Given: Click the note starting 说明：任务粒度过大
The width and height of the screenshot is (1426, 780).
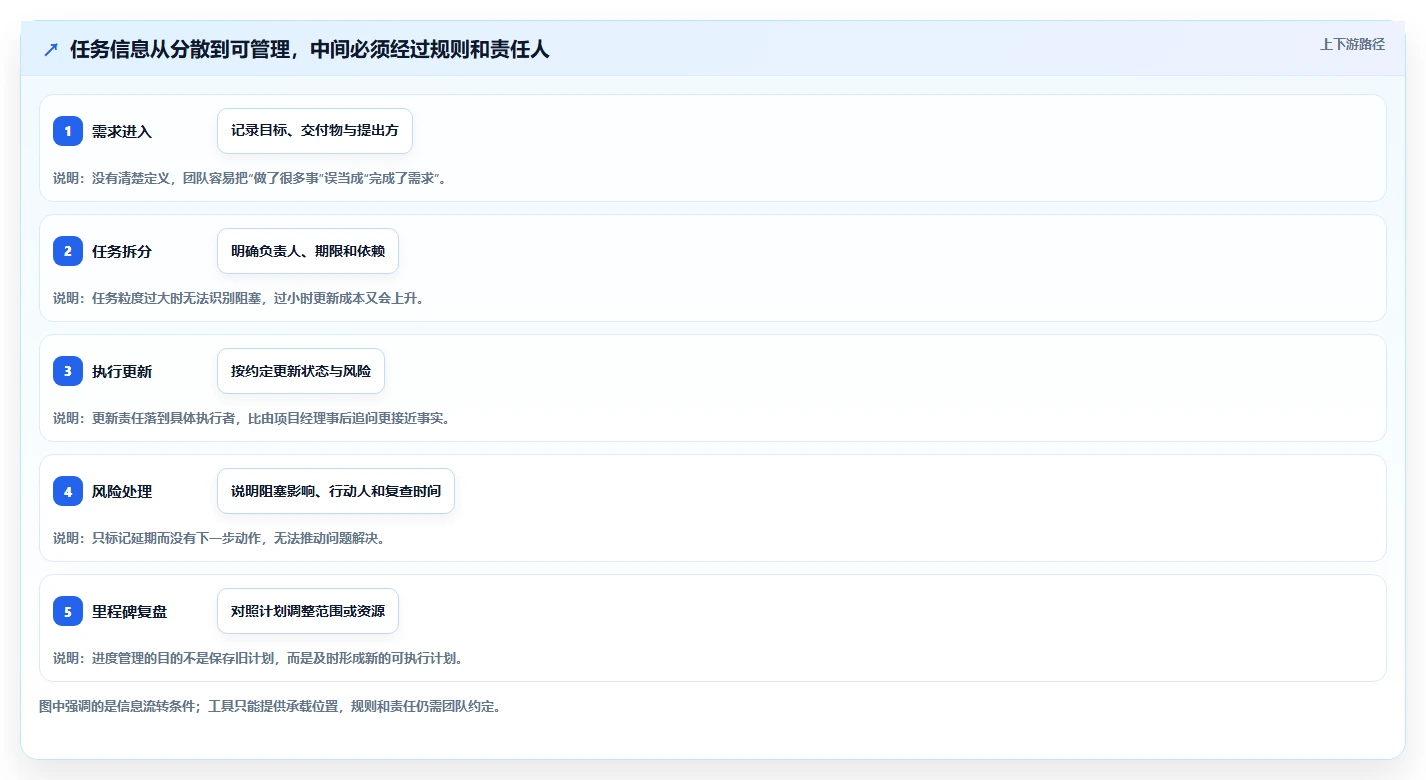Looking at the screenshot, I should tap(238, 298).
